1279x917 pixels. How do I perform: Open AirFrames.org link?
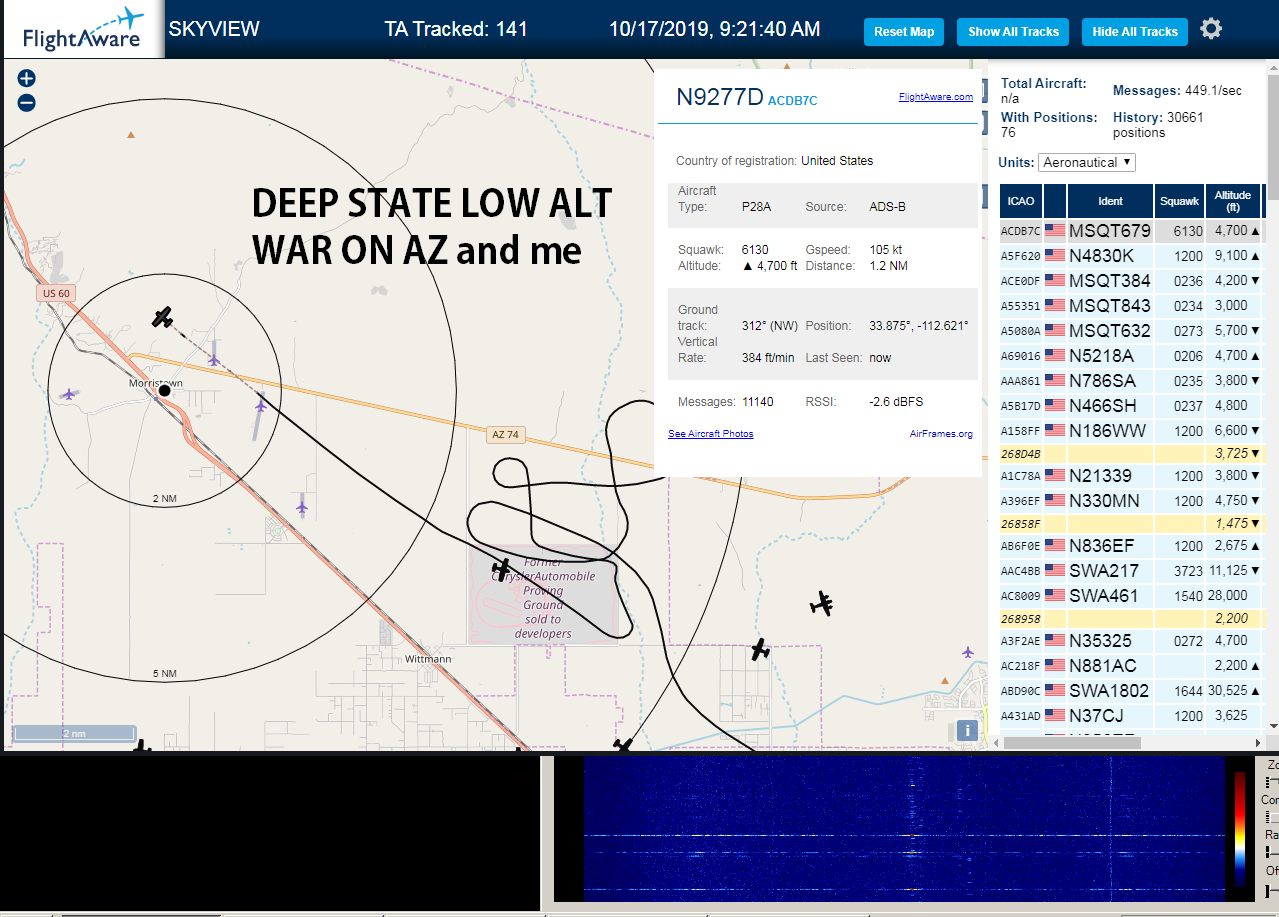[941, 434]
